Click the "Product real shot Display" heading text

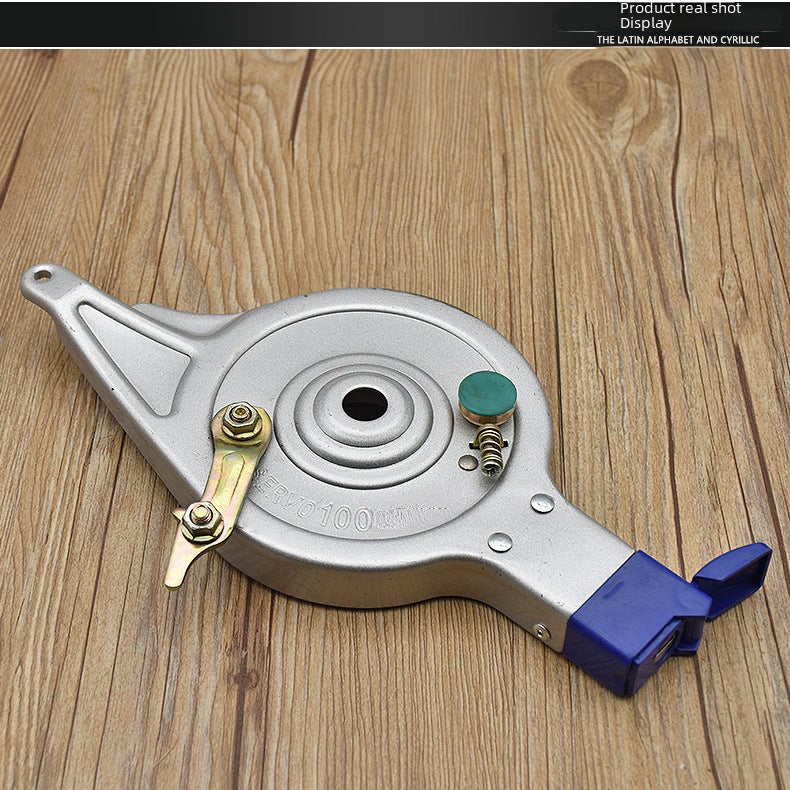point(680,16)
